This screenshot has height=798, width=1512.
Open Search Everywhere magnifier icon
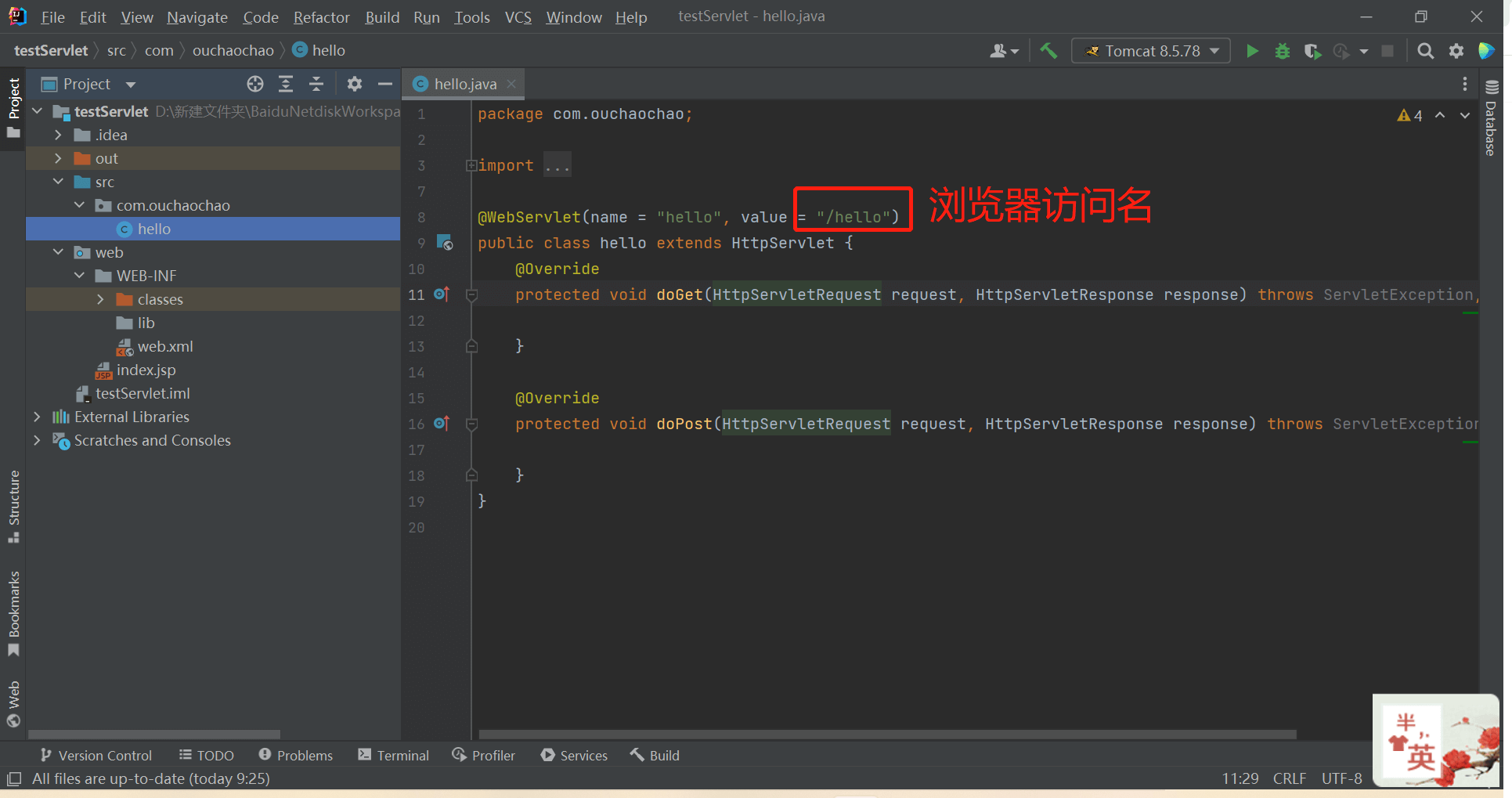coord(1426,51)
